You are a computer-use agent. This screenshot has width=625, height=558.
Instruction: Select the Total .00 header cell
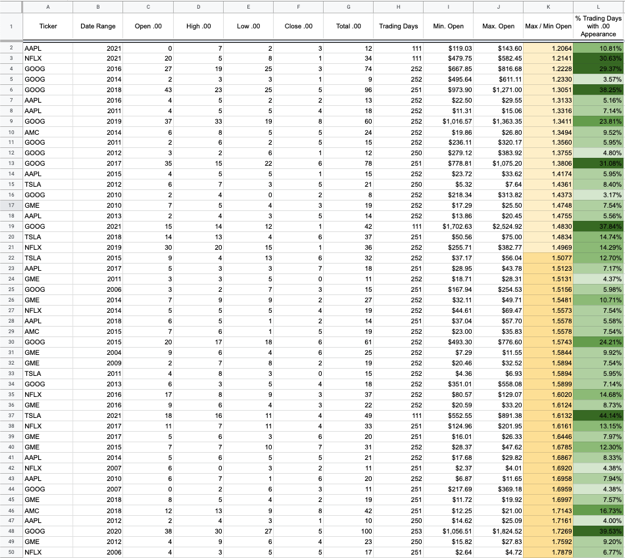(x=348, y=26)
